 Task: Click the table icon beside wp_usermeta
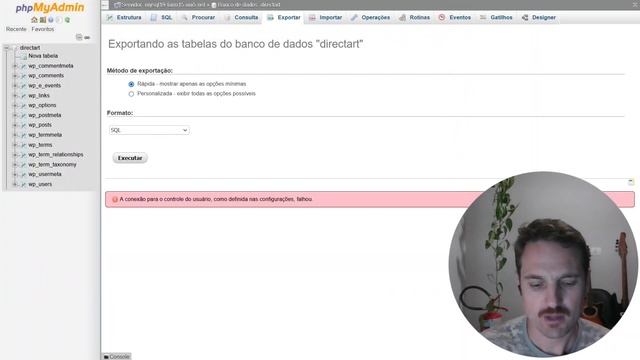[x=23, y=174]
